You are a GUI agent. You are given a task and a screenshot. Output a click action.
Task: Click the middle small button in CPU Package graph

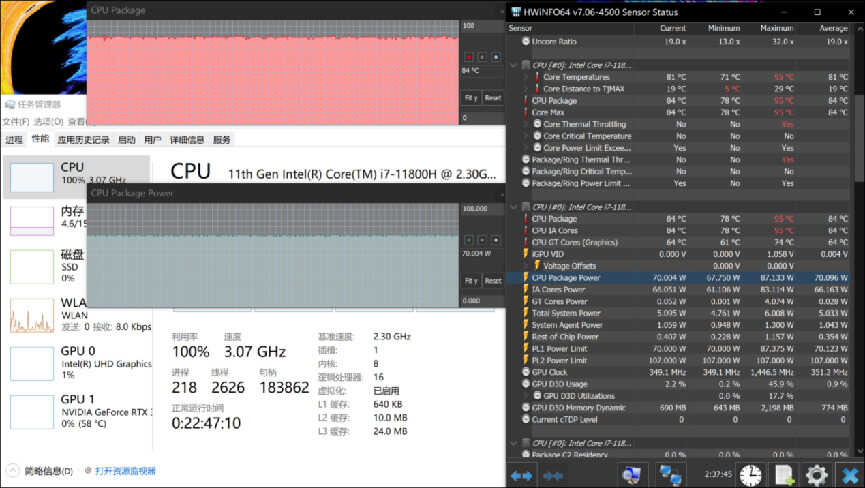point(482,57)
